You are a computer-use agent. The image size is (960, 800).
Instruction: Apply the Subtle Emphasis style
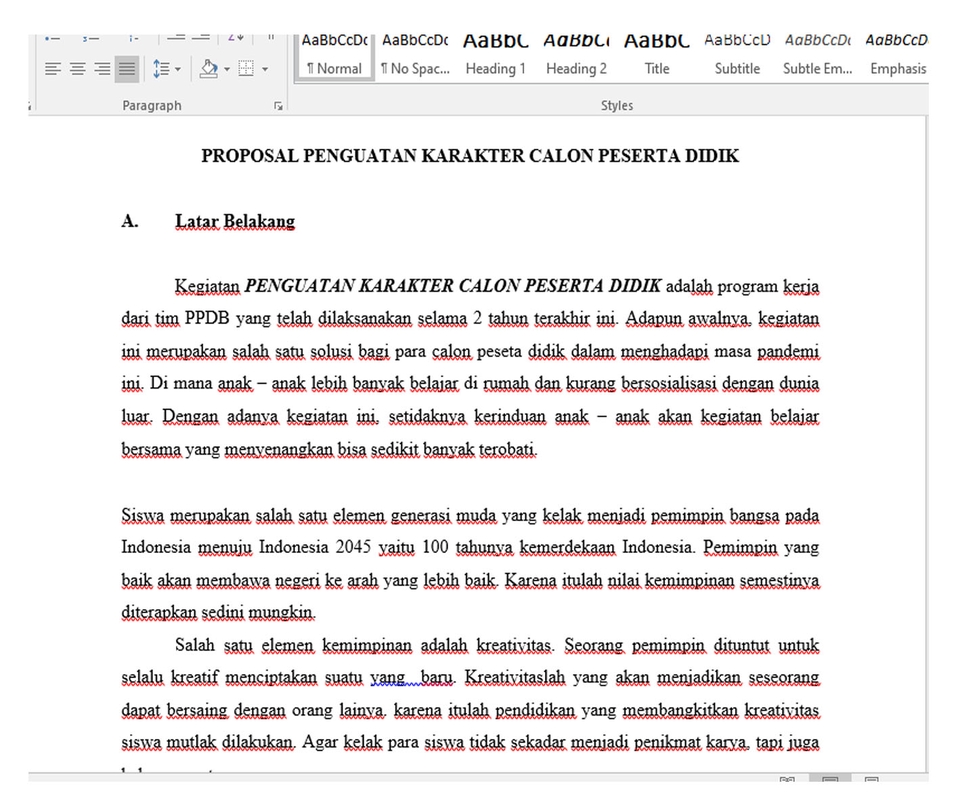pyautogui.click(x=817, y=57)
